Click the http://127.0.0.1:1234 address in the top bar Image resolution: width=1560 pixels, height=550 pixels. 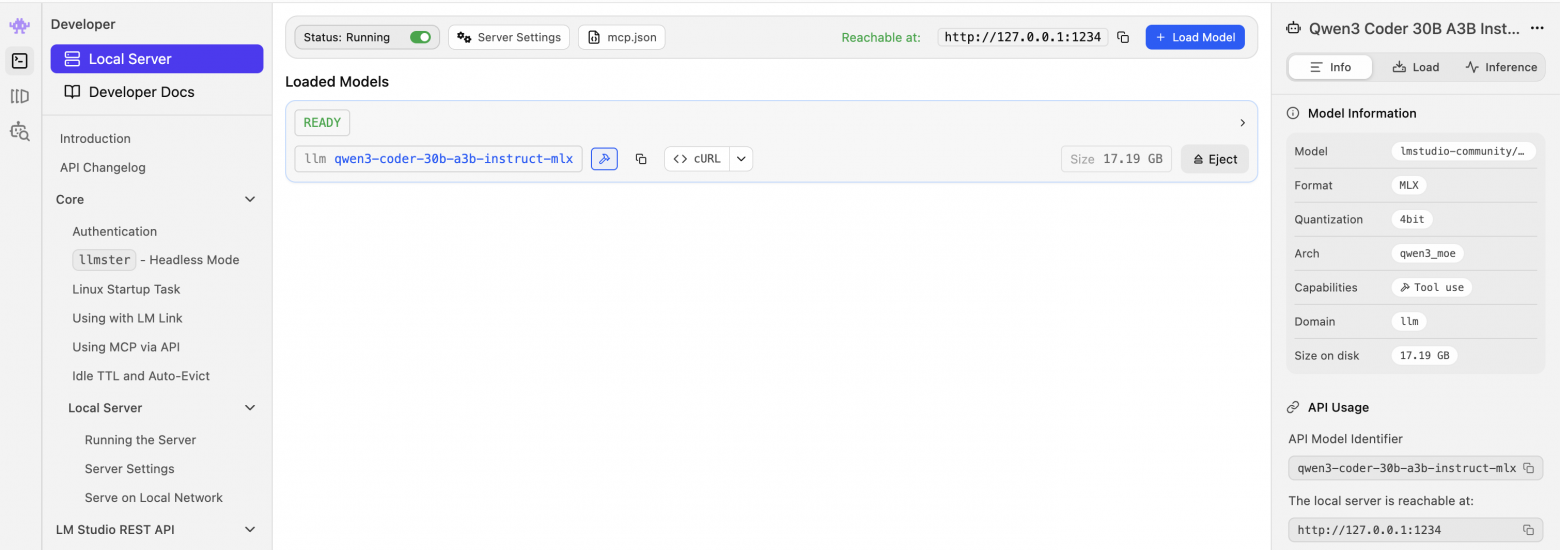1022,37
